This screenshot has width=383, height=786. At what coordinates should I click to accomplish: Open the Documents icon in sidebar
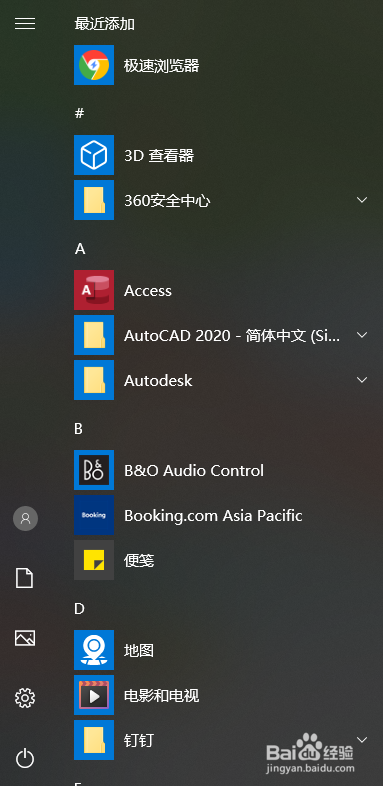[x=25, y=578]
